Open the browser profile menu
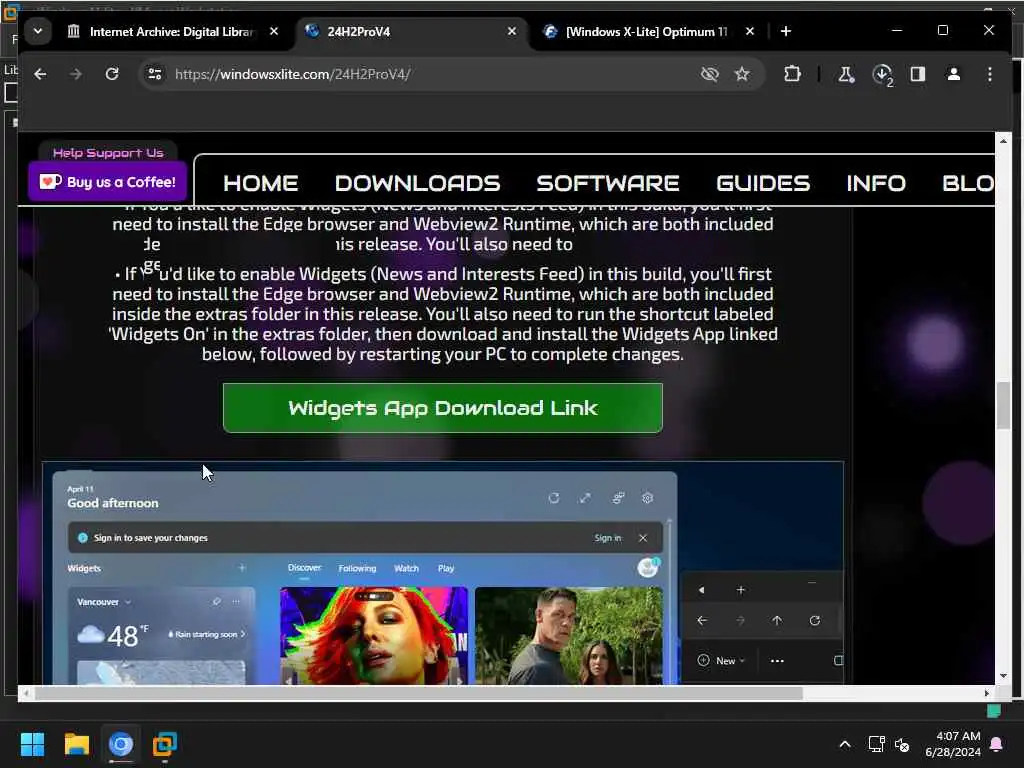The image size is (1024, 768). click(953, 74)
